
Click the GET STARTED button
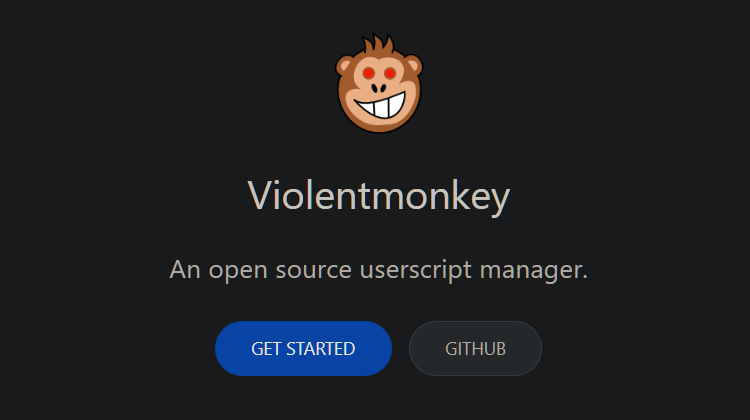pos(303,348)
